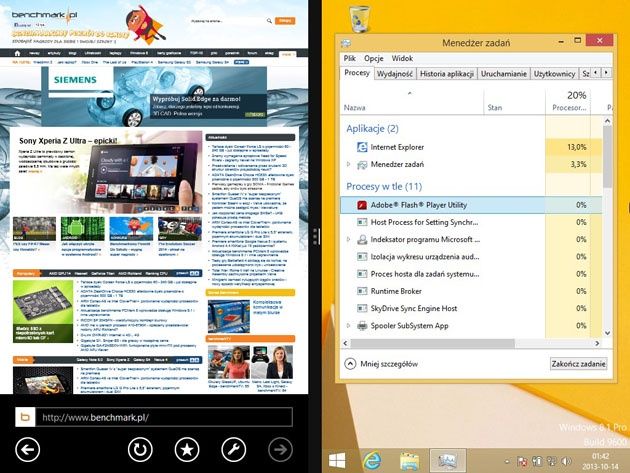Open the Recycle Bin on desktop
630x473 pixels.
(x=360, y=18)
